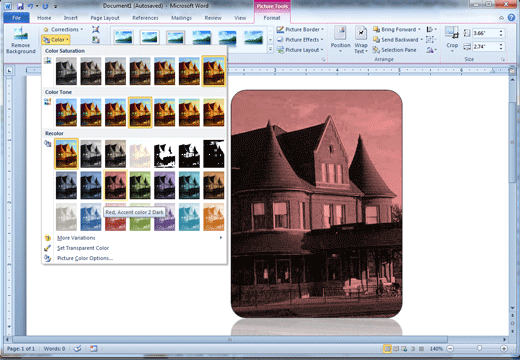Choose the No Recolor swatch

66,154
